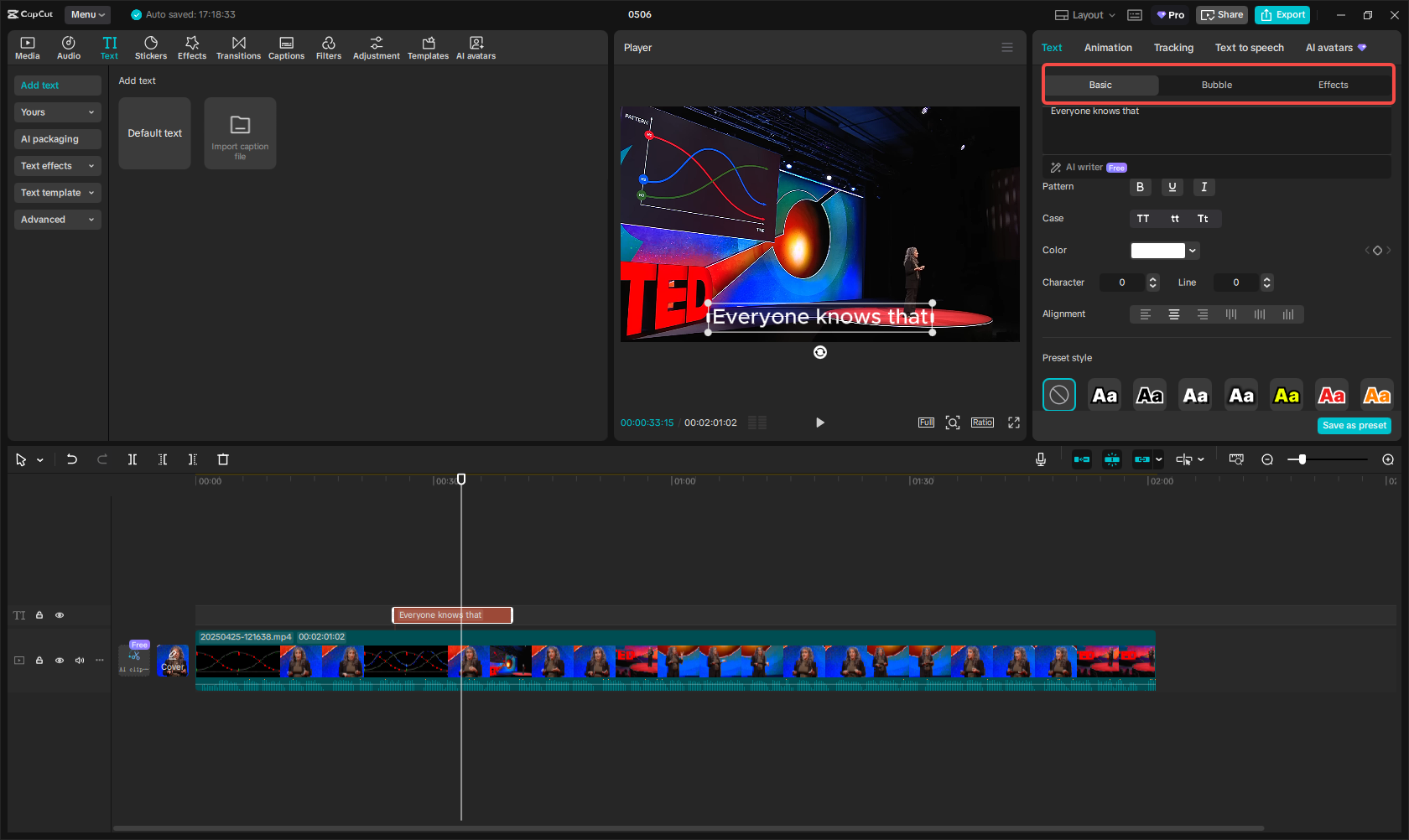Screen dimensions: 1409x840
Task: Mute the main video track audio
Action: (x=80, y=661)
